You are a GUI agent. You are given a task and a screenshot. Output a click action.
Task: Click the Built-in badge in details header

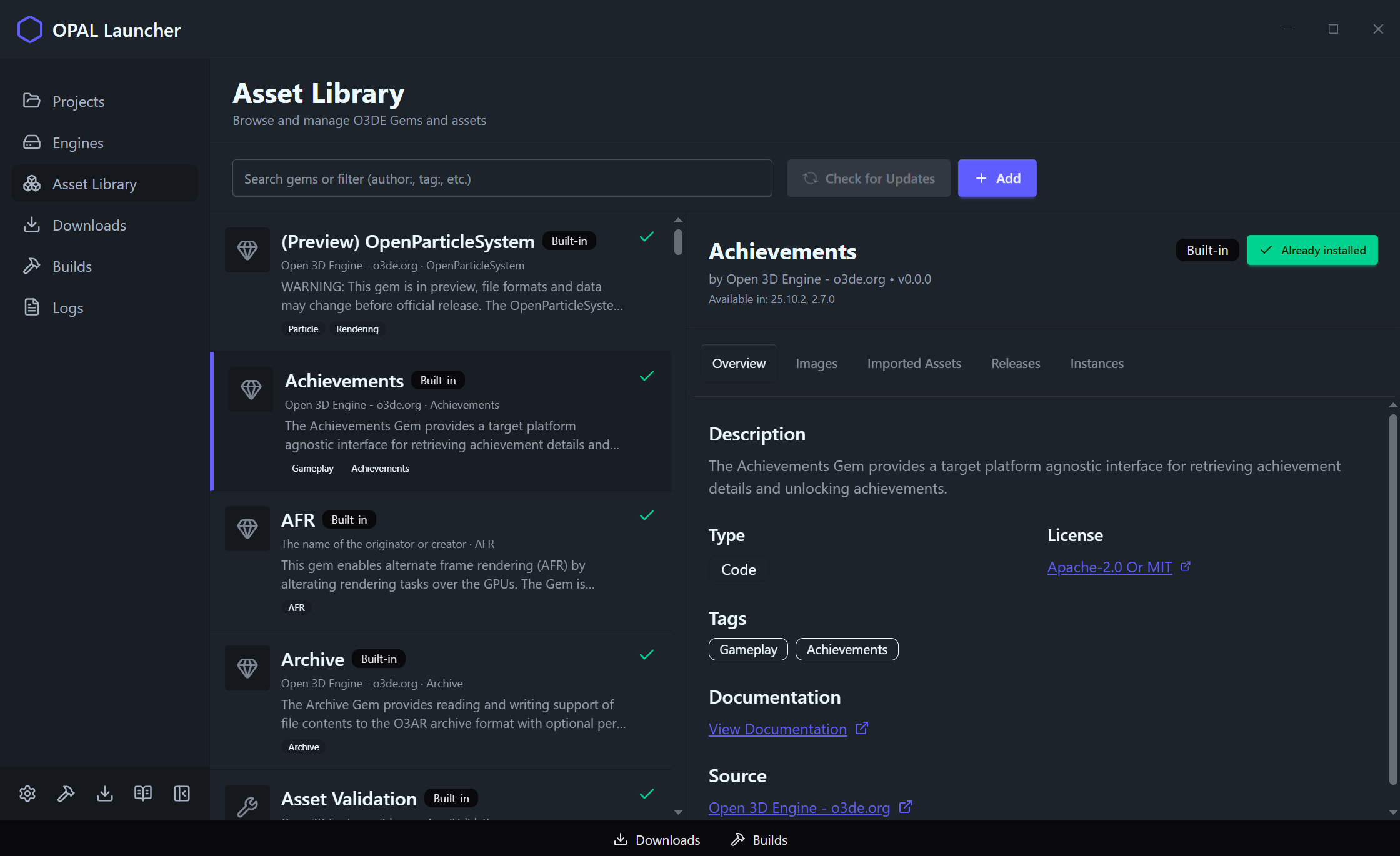pos(1207,251)
